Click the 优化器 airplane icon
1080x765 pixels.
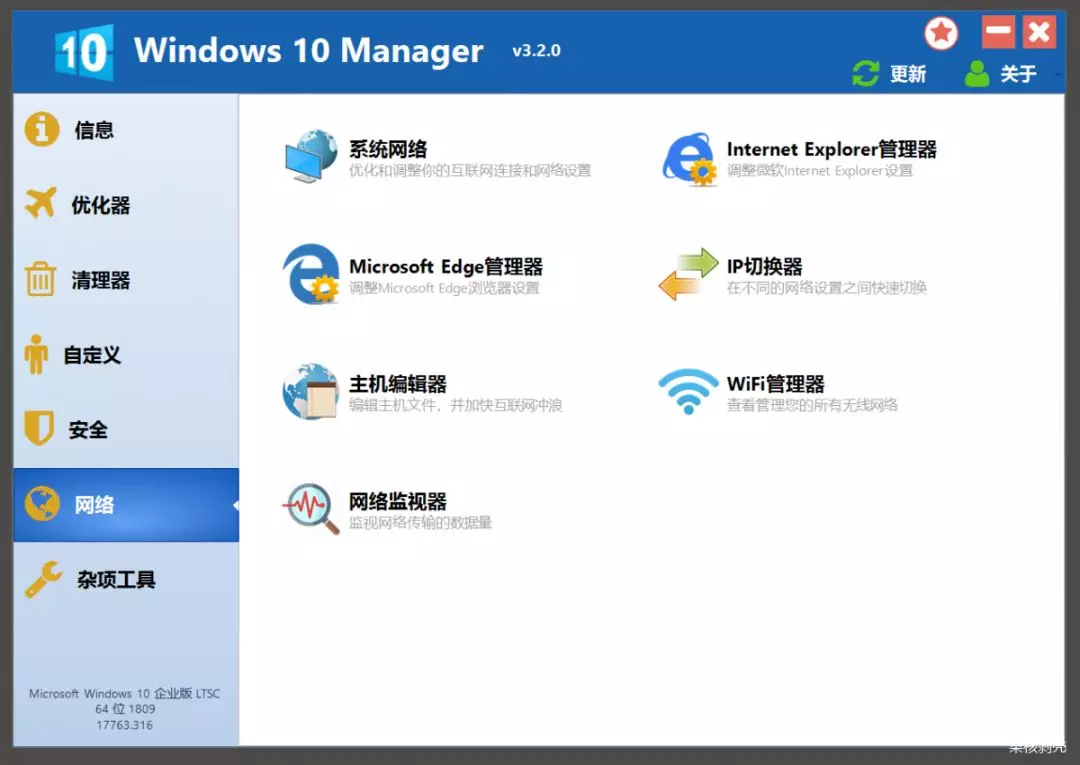pos(41,203)
